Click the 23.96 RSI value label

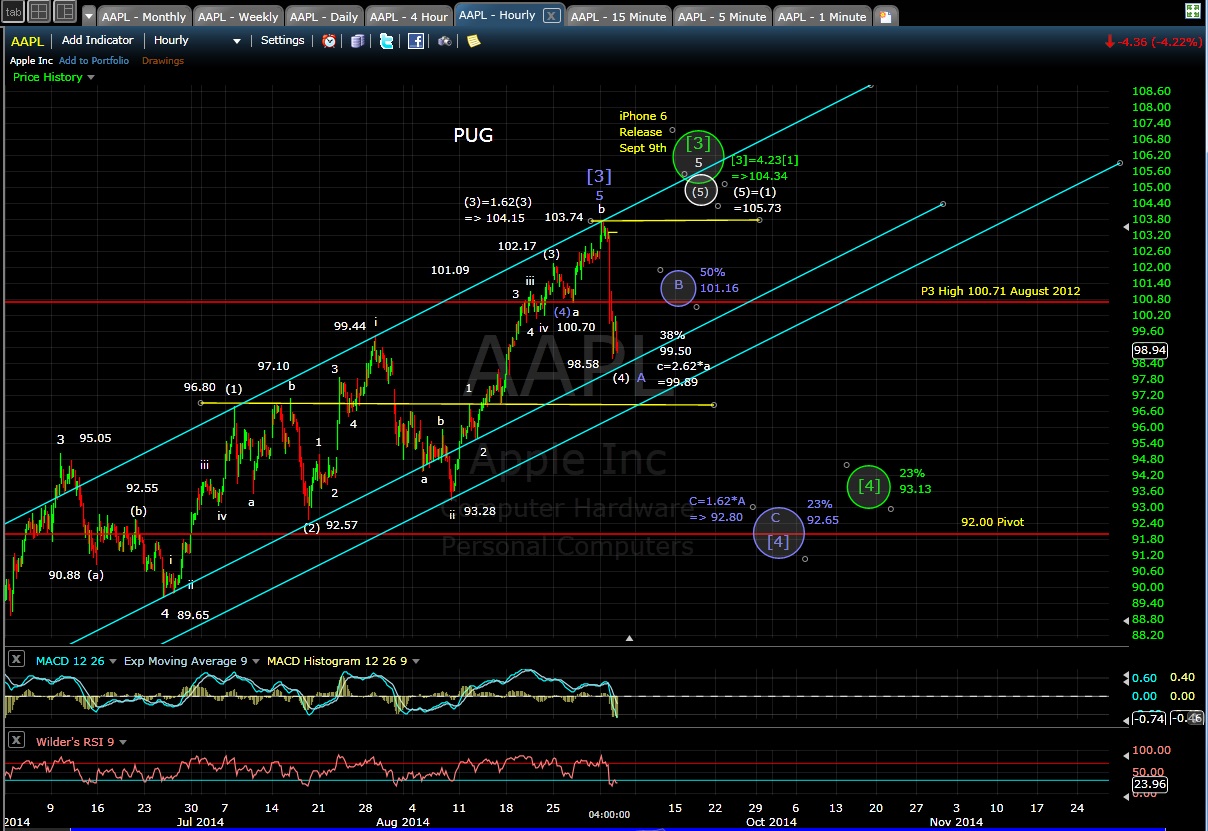click(1149, 783)
